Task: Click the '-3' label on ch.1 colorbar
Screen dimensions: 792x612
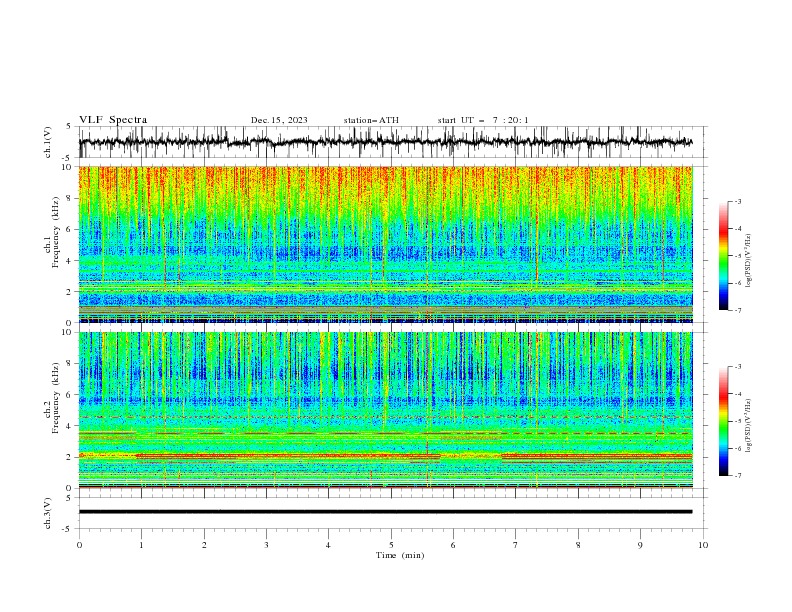Action: [738, 201]
